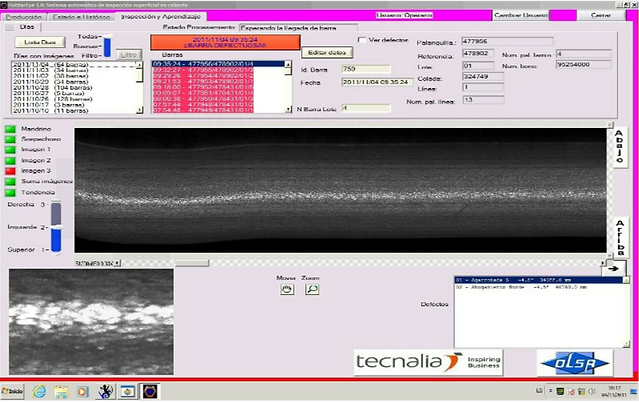Click the red Imagen 3 indicator
Viewport: 639px width, 402px height.
[x=10, y=171]
